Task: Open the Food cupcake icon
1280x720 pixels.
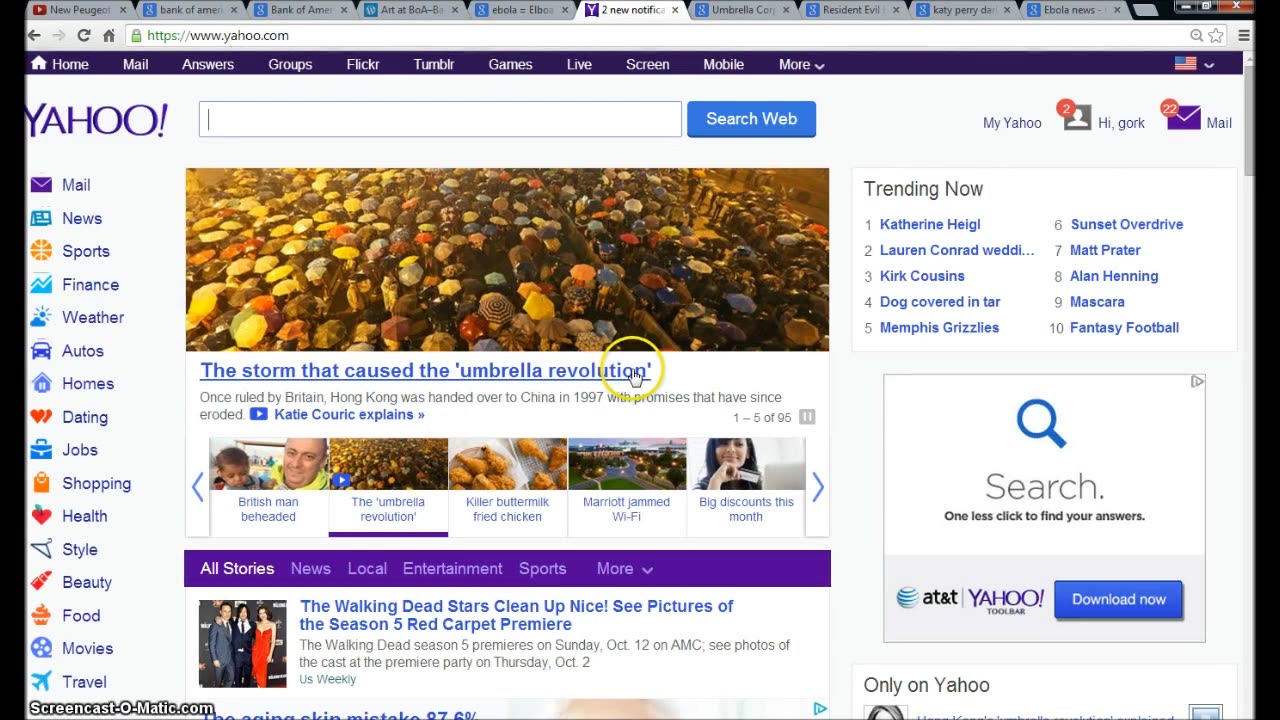Action: click(x=41, y=615)
